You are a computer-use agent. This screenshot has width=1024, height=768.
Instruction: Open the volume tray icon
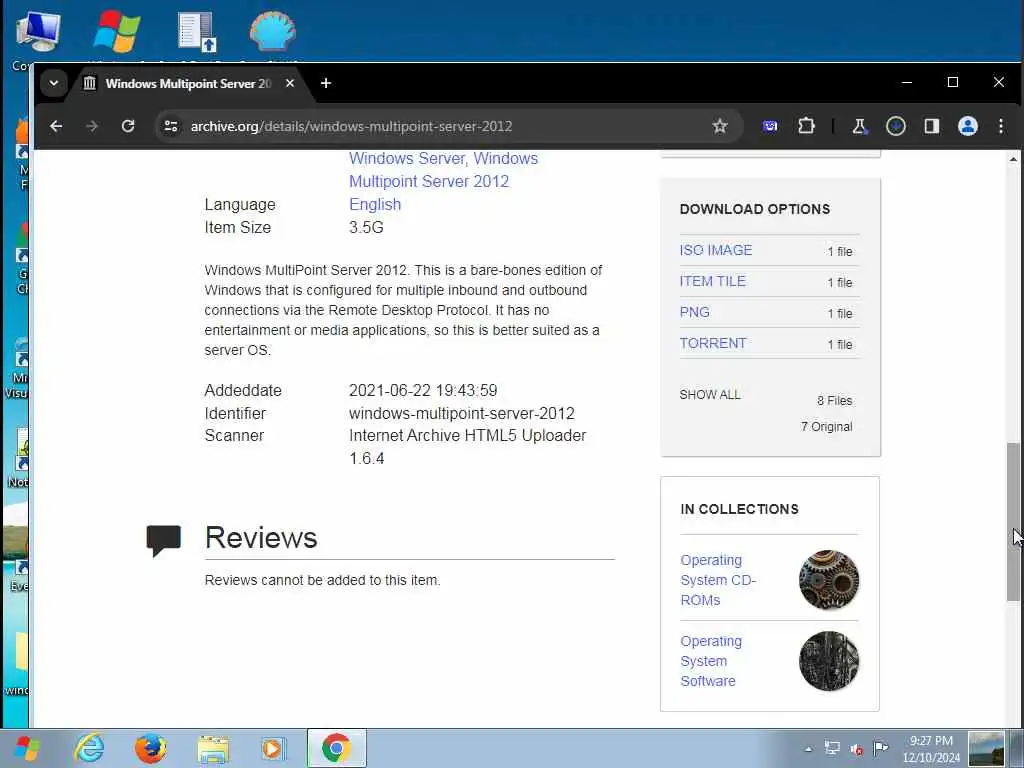pyautogui.click(x=857, y=749)
